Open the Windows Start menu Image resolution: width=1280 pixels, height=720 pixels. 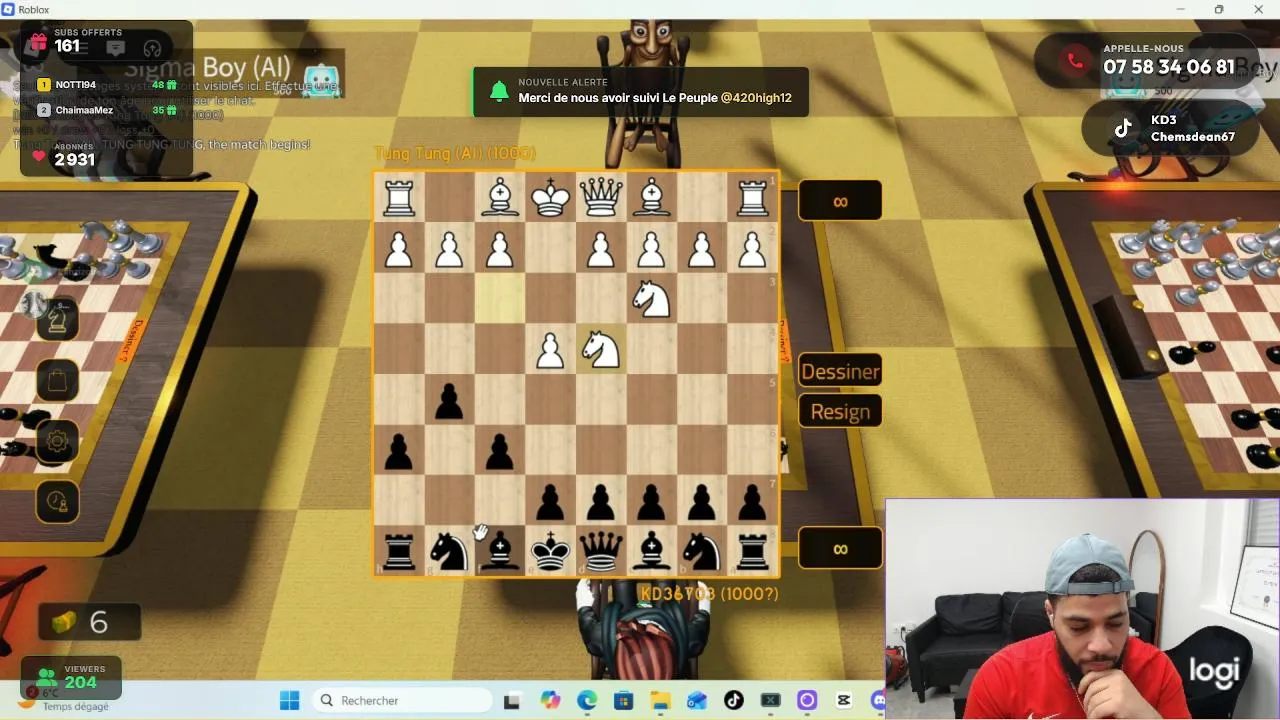[x=289, y=700]
